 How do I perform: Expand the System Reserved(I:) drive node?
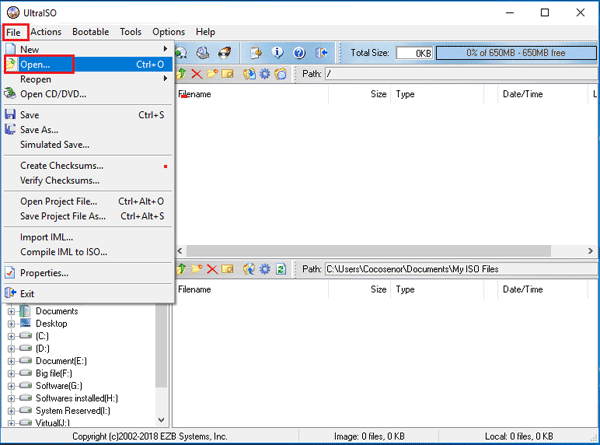(11, 411)
